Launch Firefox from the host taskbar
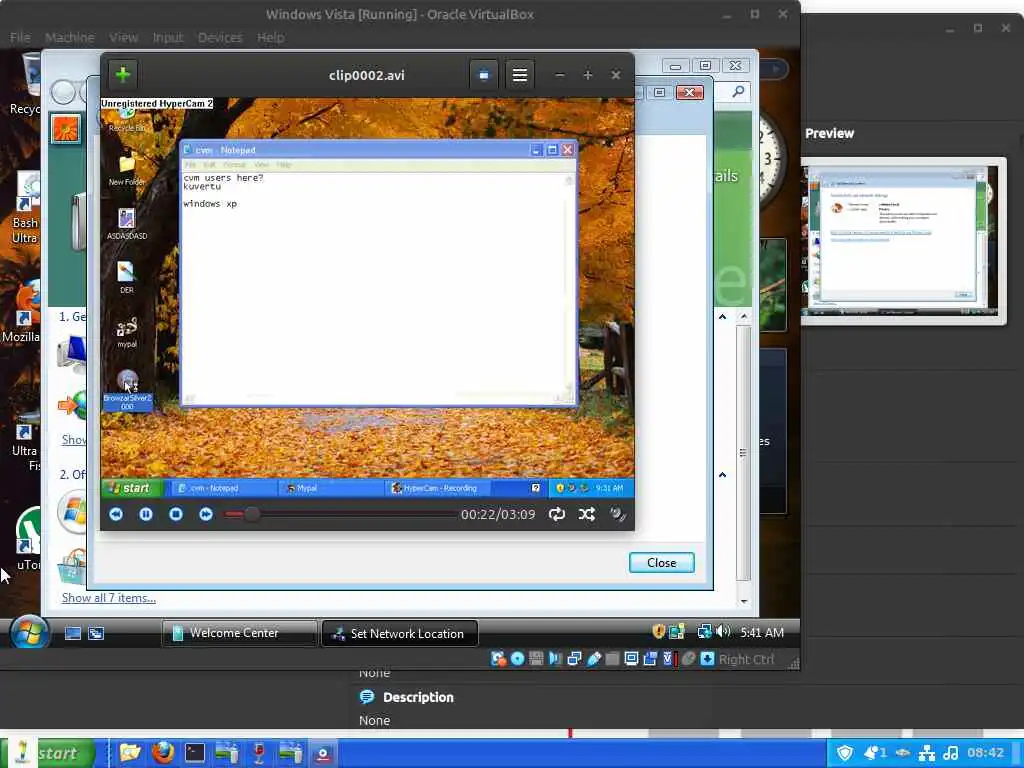The width and height of the screenshot is (1024, 768). 163,753
